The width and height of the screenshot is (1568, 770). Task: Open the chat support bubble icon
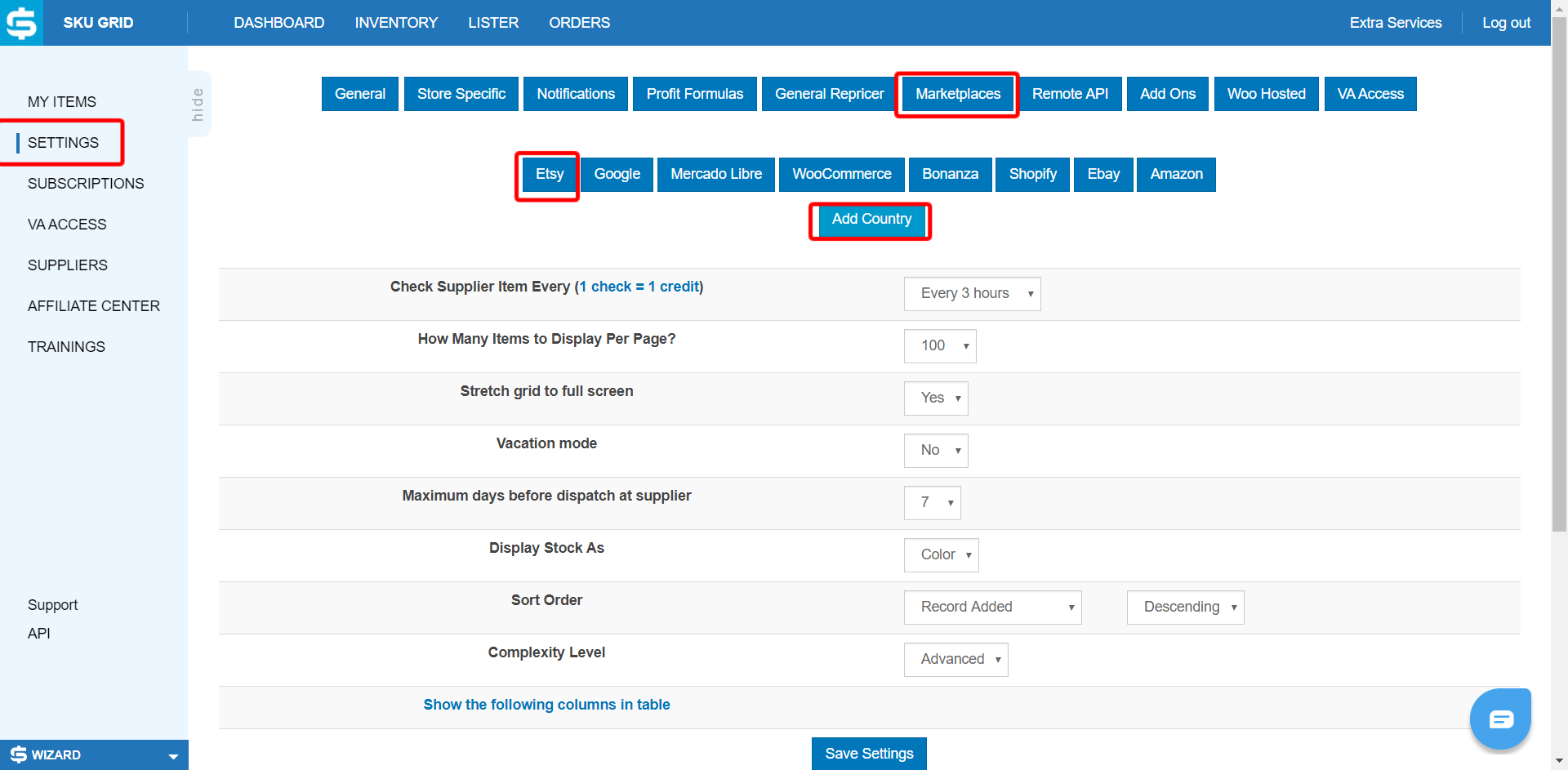click(1500, 719)
